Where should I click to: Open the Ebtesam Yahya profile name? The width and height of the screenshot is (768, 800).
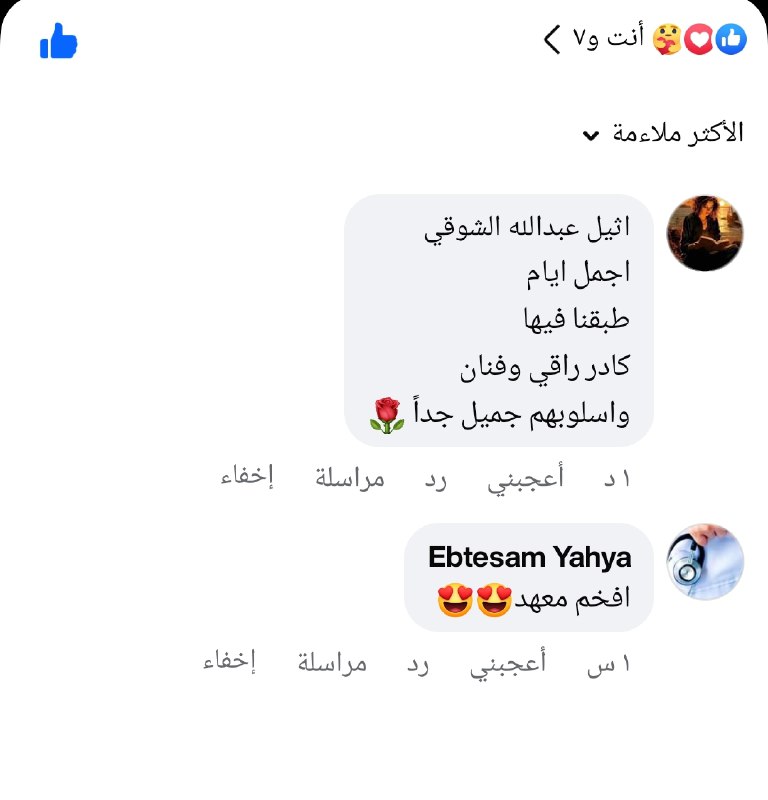pos(529,557)
